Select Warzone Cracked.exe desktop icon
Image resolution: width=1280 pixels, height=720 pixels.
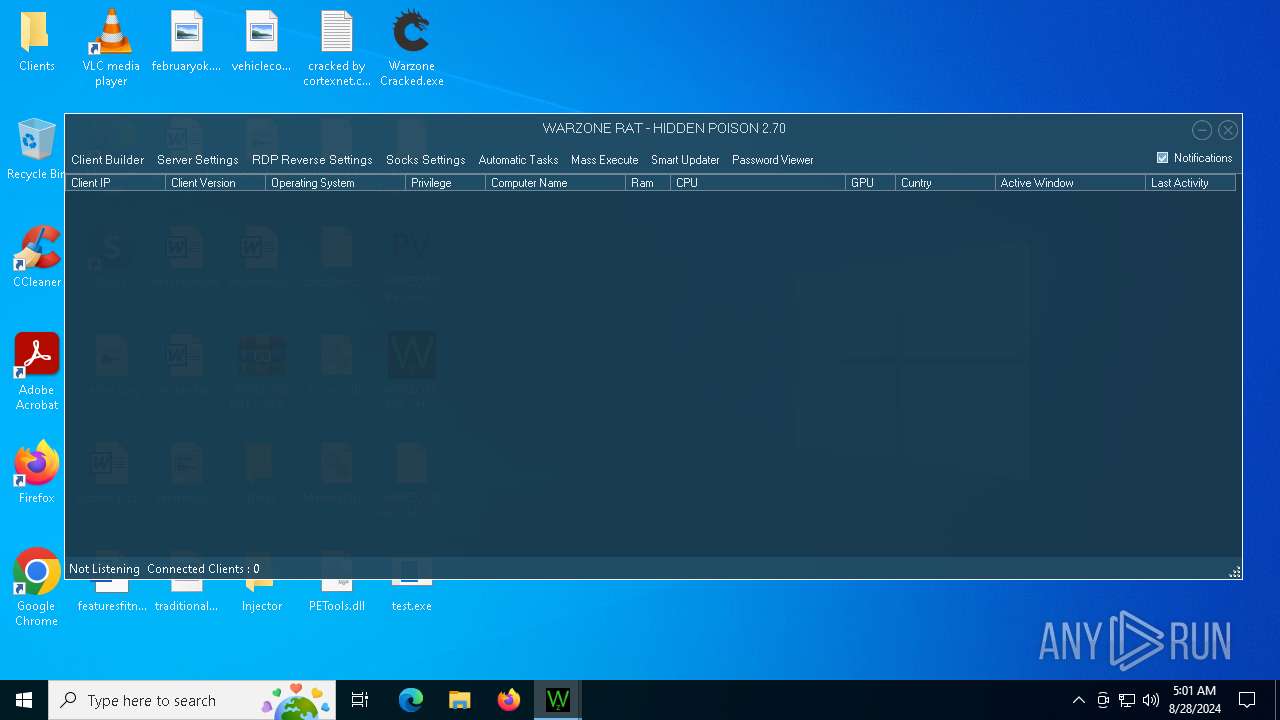tap(412, 47)
